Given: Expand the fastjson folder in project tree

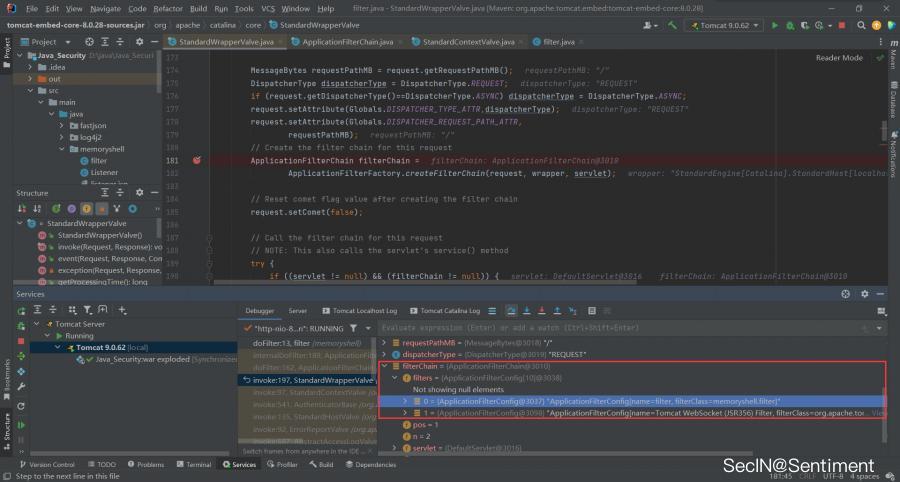Looking at the screenshot, I should click(62, 125).
